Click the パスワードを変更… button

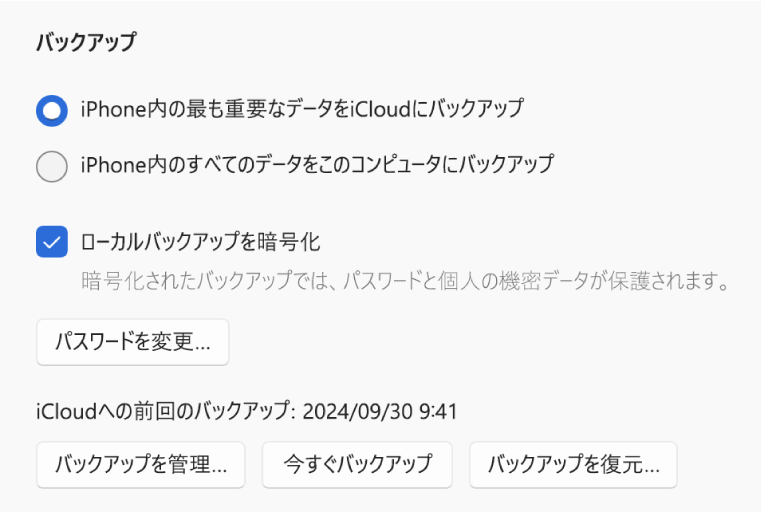pos(133,343)
